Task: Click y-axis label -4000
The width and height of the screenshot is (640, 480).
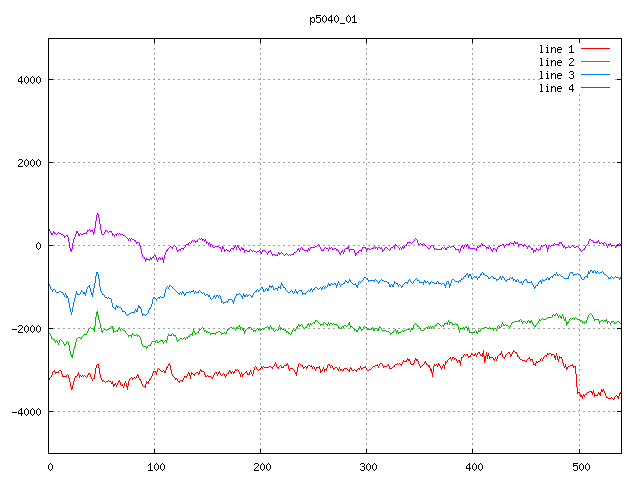Action: click(27, 412)
